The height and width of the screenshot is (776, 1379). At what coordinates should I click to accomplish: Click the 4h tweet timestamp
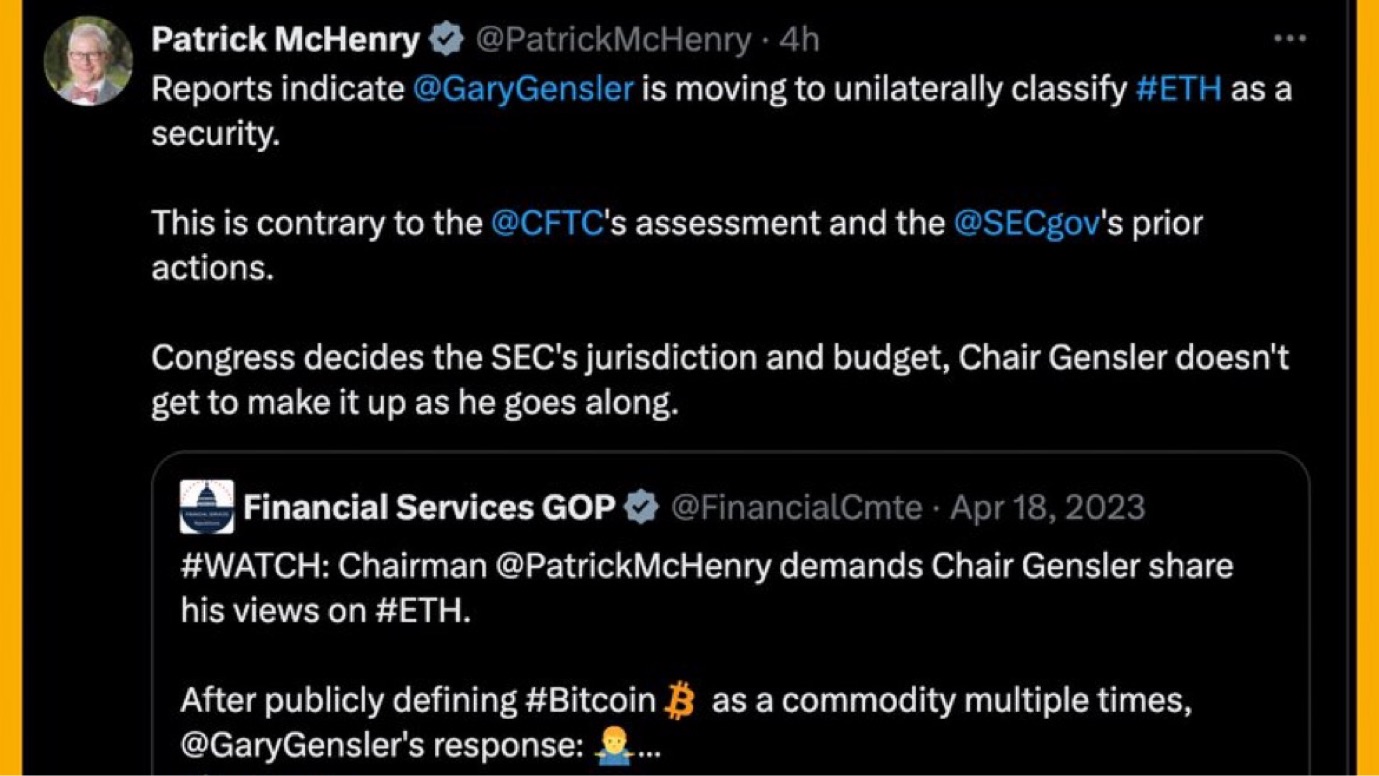coord(799,40)
